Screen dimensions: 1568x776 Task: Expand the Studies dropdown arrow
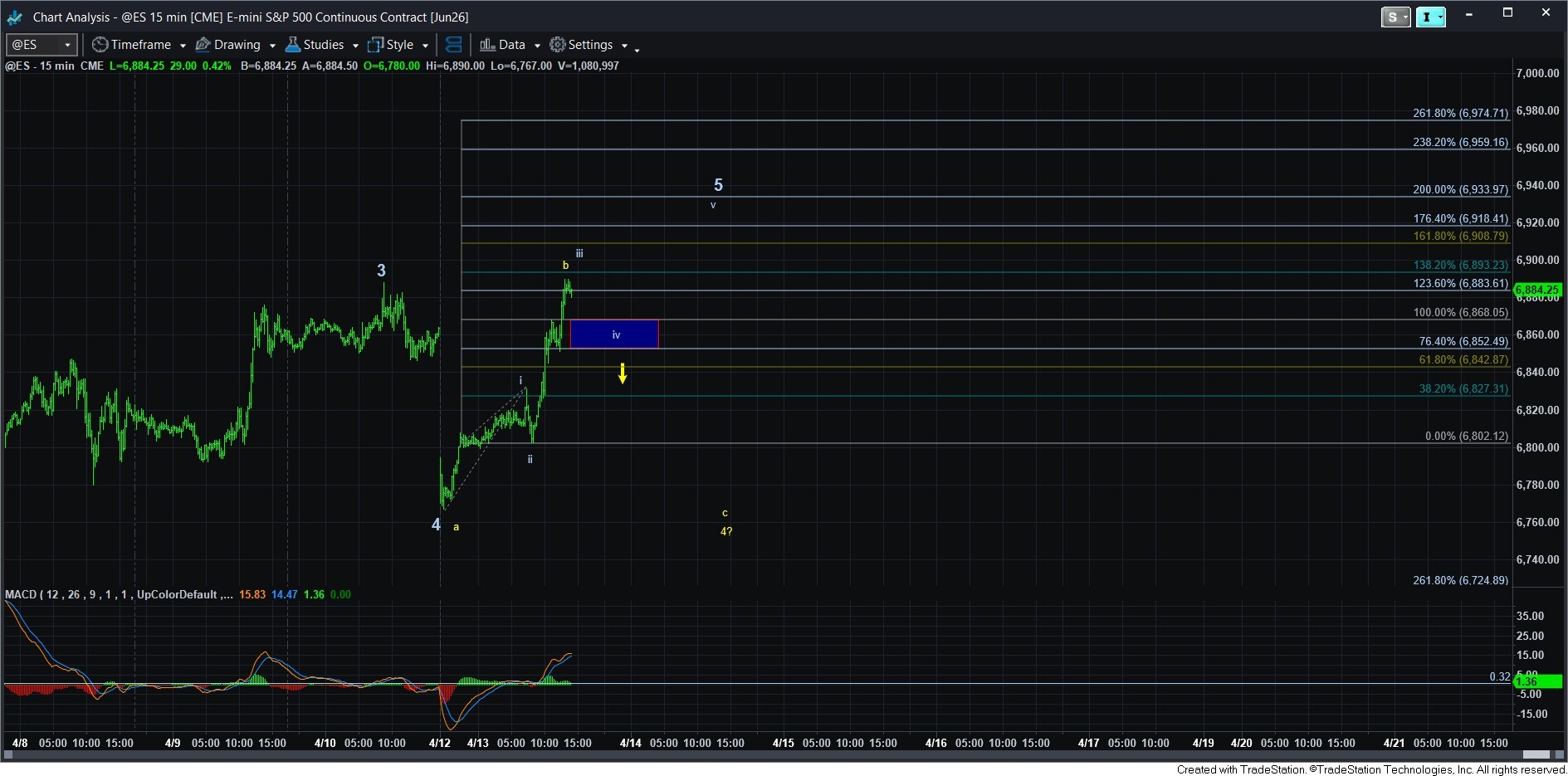(355, 46)
